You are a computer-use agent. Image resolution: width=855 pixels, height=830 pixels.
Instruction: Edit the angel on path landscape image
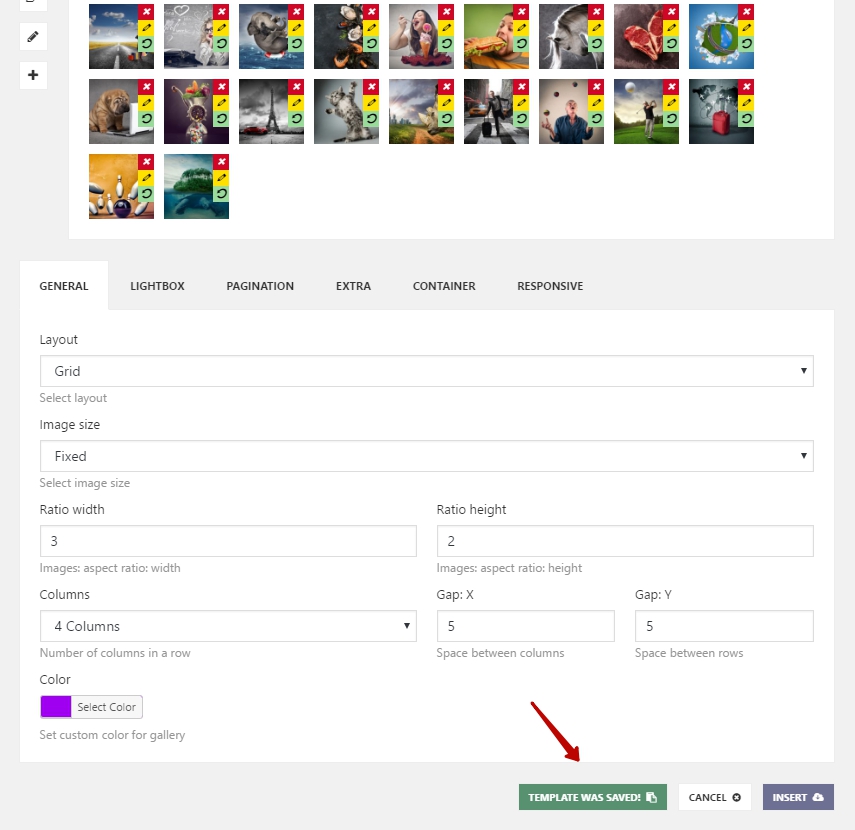pos(446,103)
